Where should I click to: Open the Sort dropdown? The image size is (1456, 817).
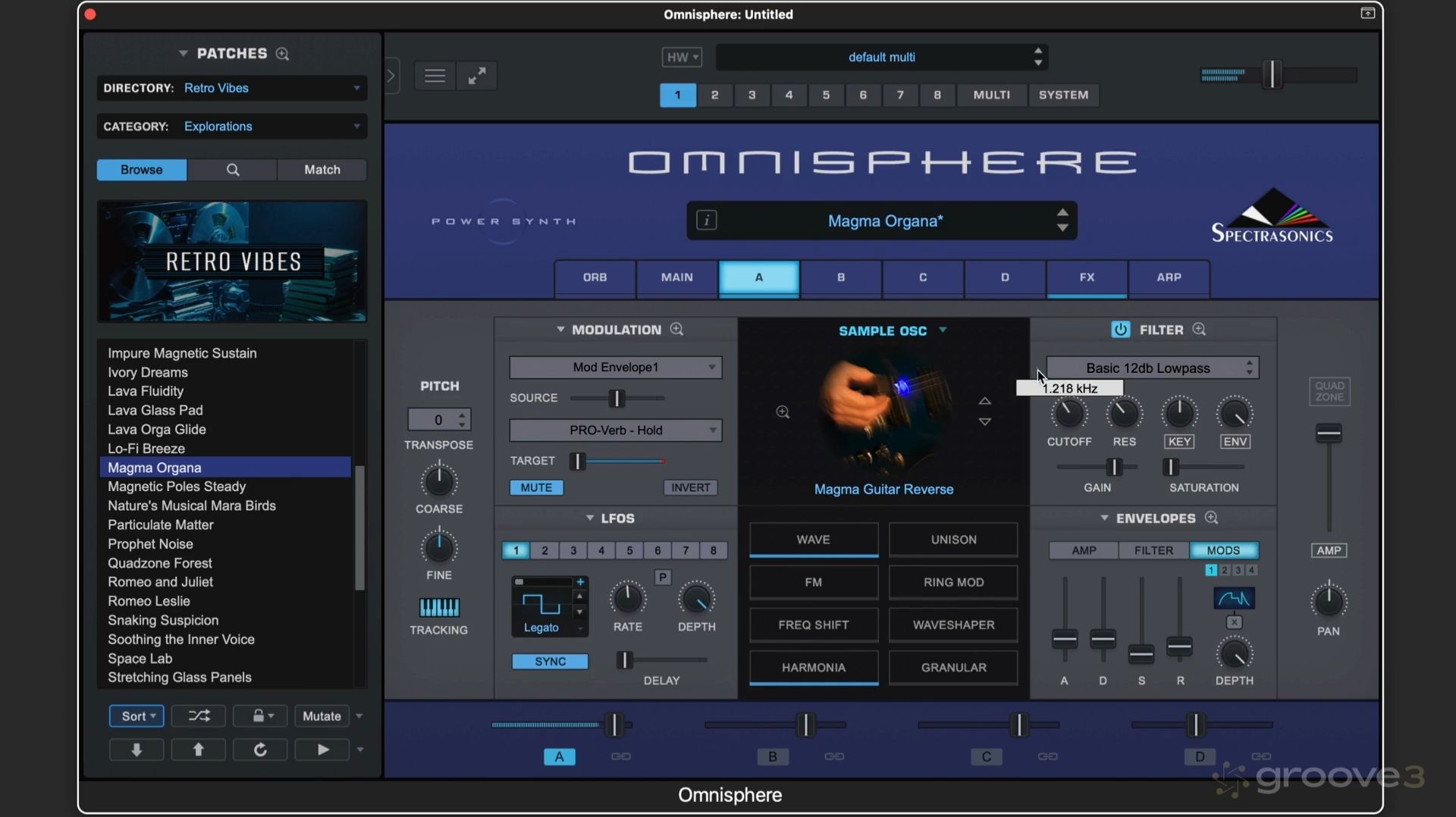coord(137,716)
